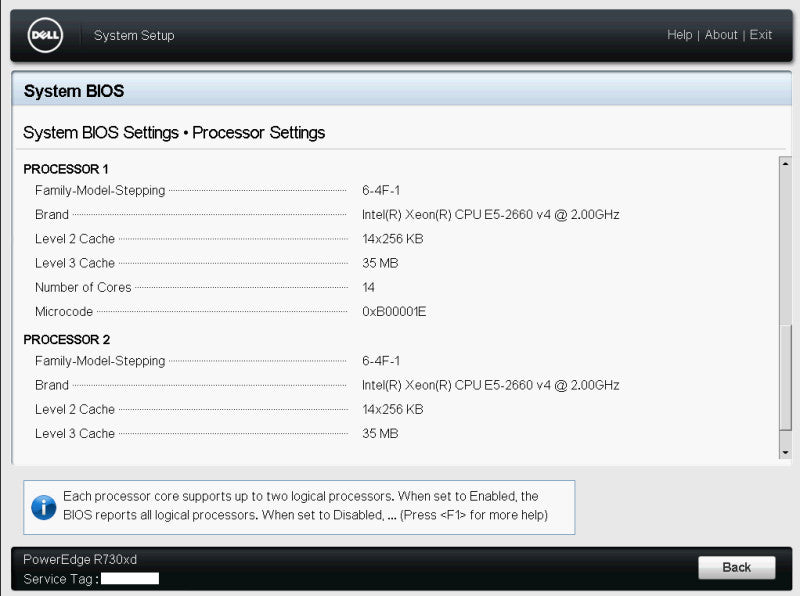Click Processor 2 Level 2 Cache label
Viewport: 800px width, 596px height.
pos(75,409)
